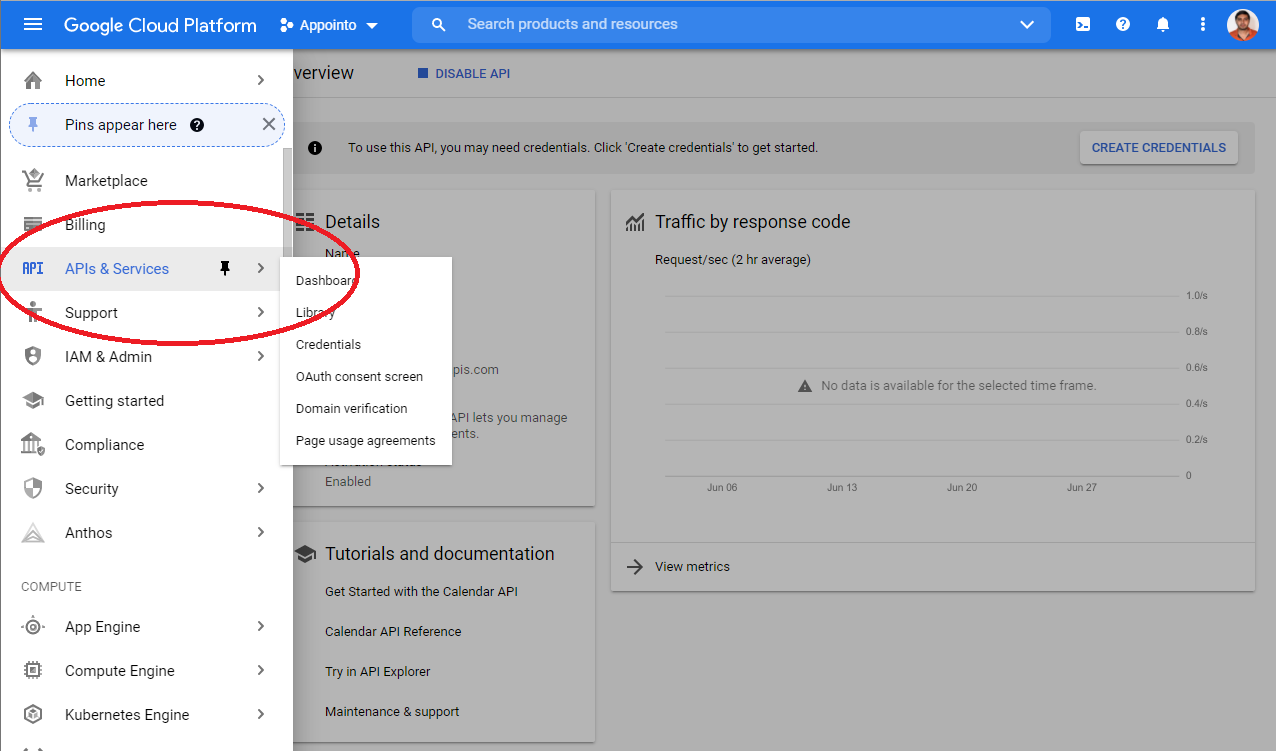
Task: Click the DISABLE API button
Action: click(463, 74)
